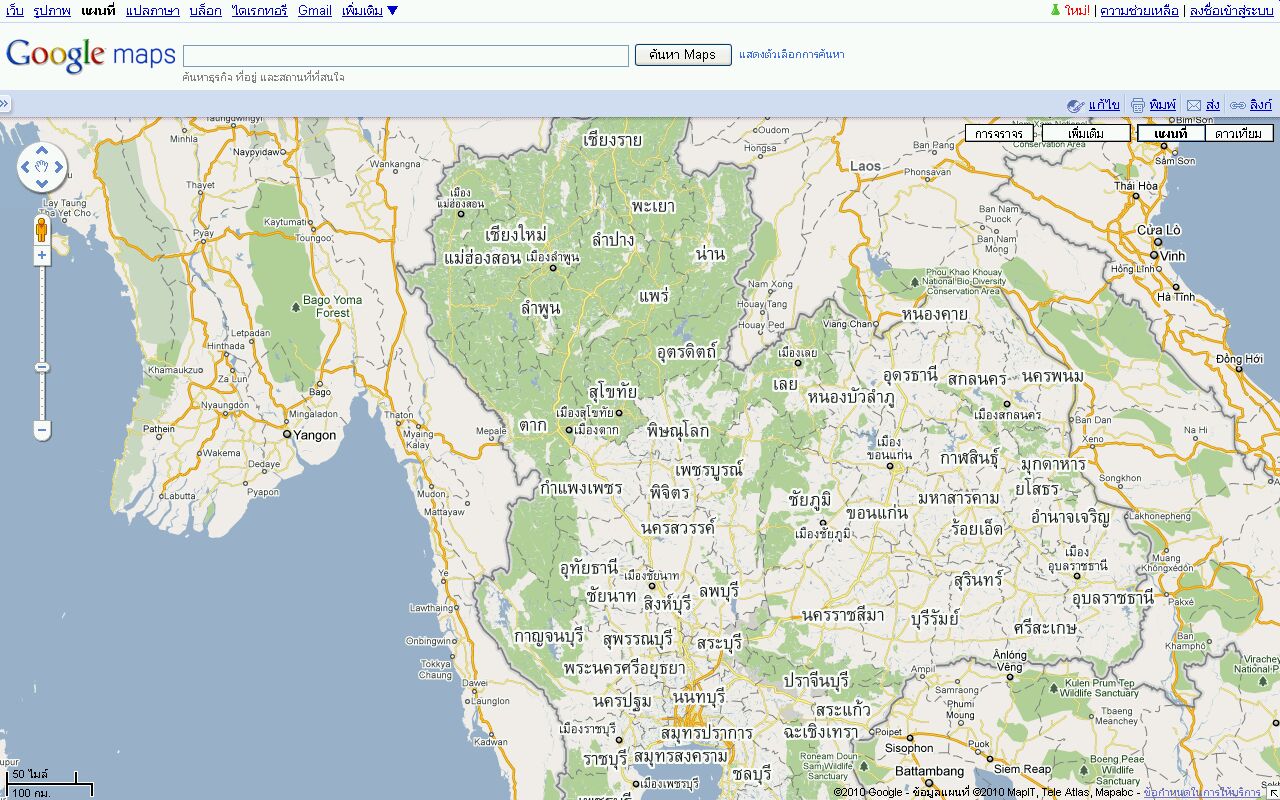Expand the collapsed left side panel
The height and width of the screenshot is (800, 1280).
pyautogui.click(x=5, y=103)
